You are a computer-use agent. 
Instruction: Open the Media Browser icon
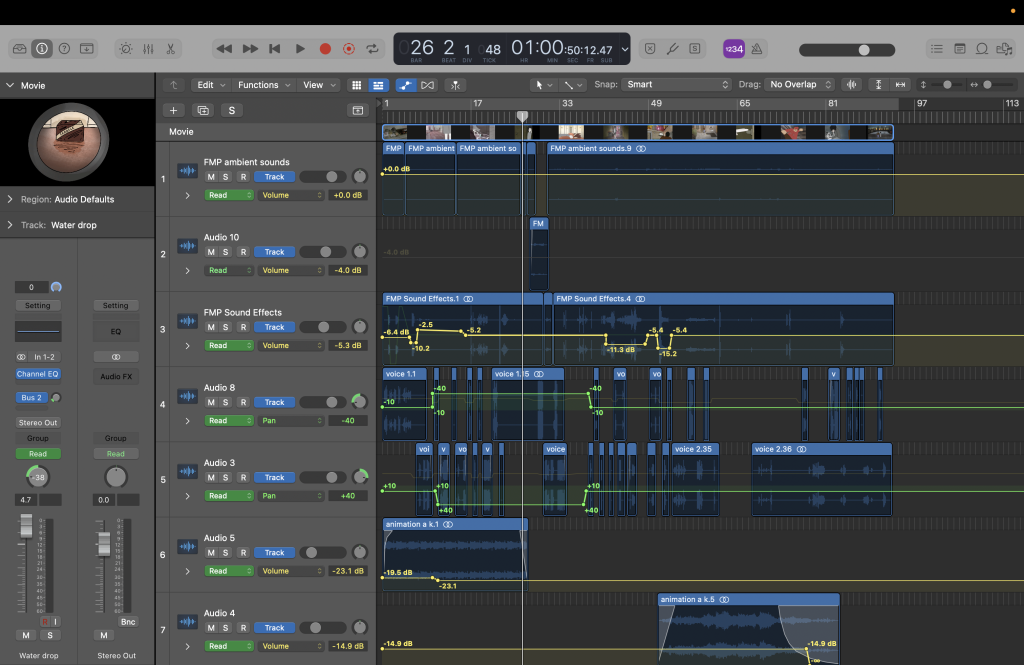[x=1004, y=49]
